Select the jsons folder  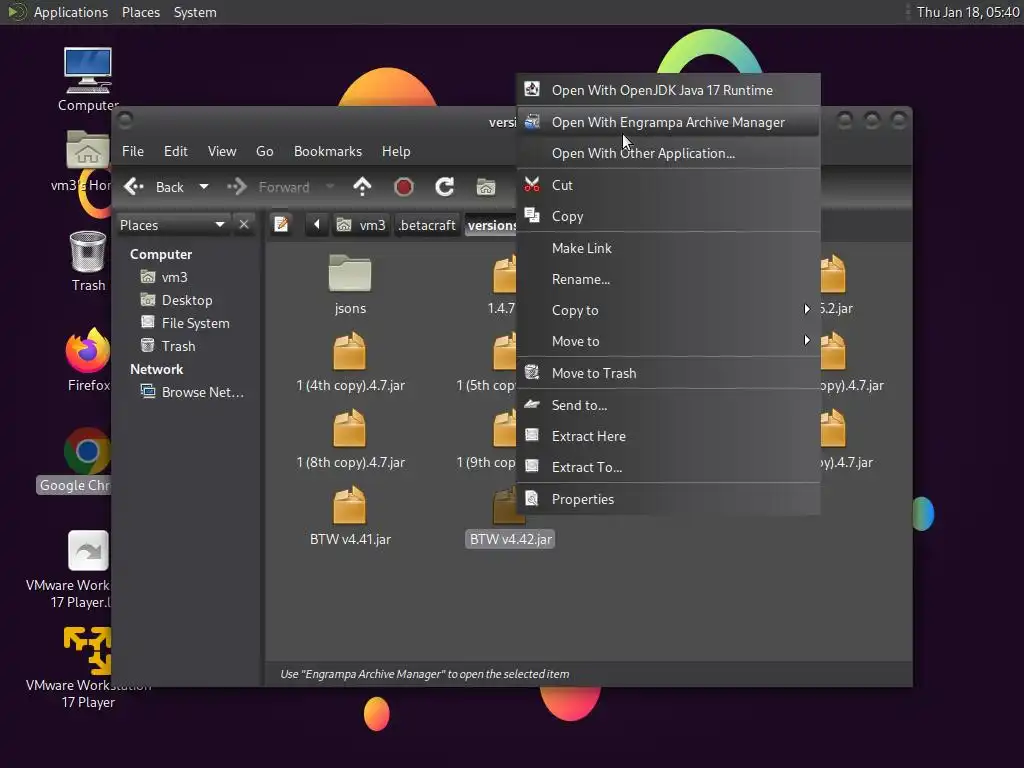(x=350, y=284)
